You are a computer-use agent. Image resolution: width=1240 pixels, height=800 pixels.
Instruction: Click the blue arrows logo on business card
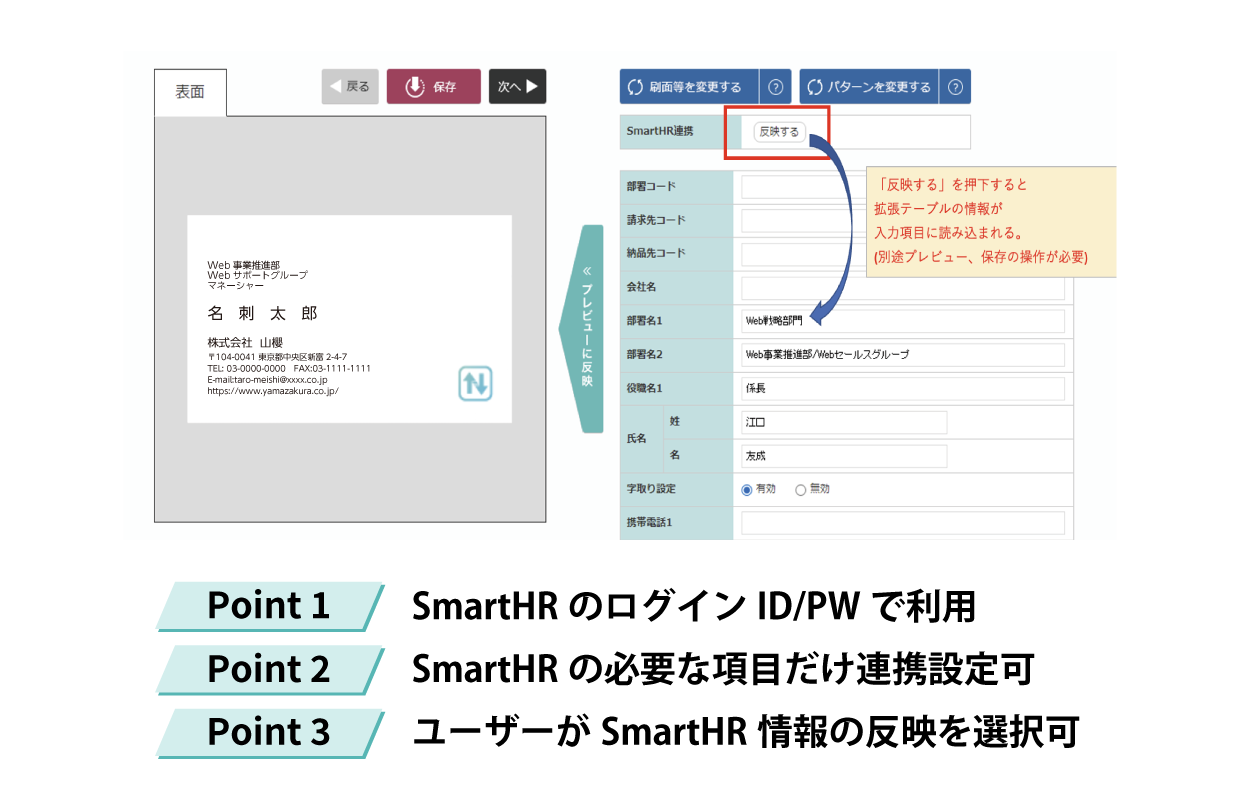[x=475, y=384]
